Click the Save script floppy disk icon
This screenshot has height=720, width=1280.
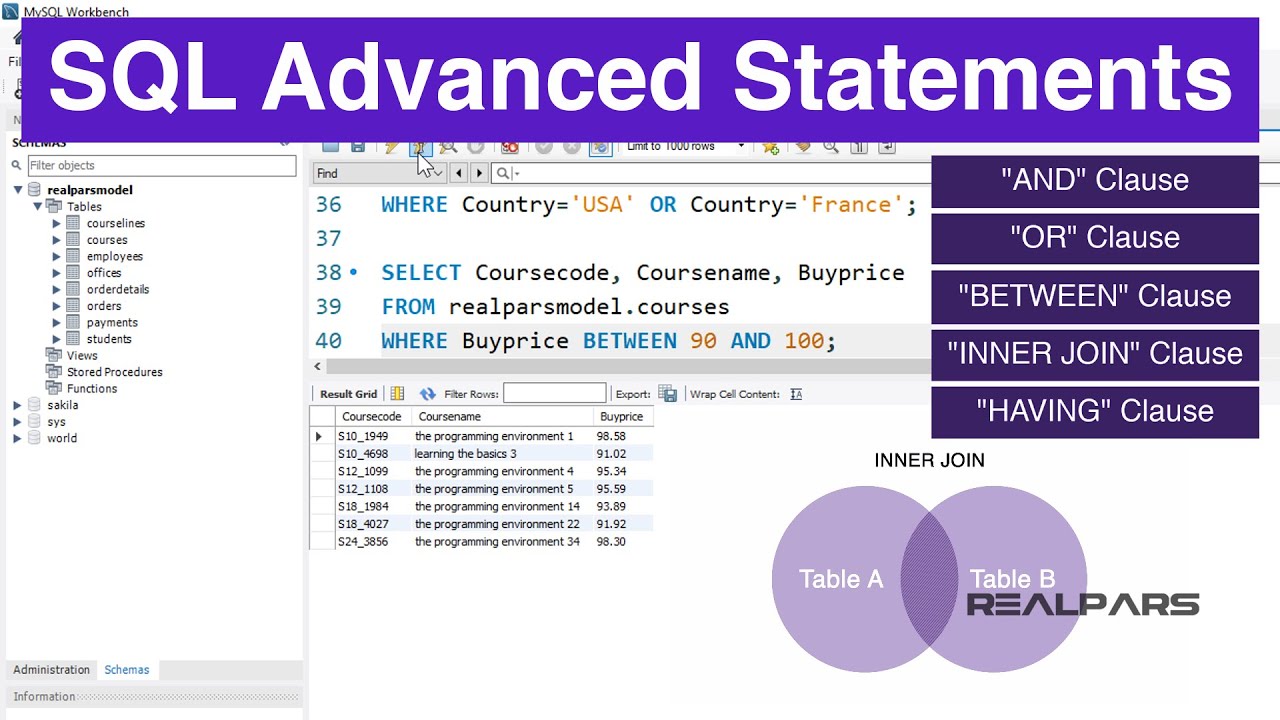coord(358,147)
